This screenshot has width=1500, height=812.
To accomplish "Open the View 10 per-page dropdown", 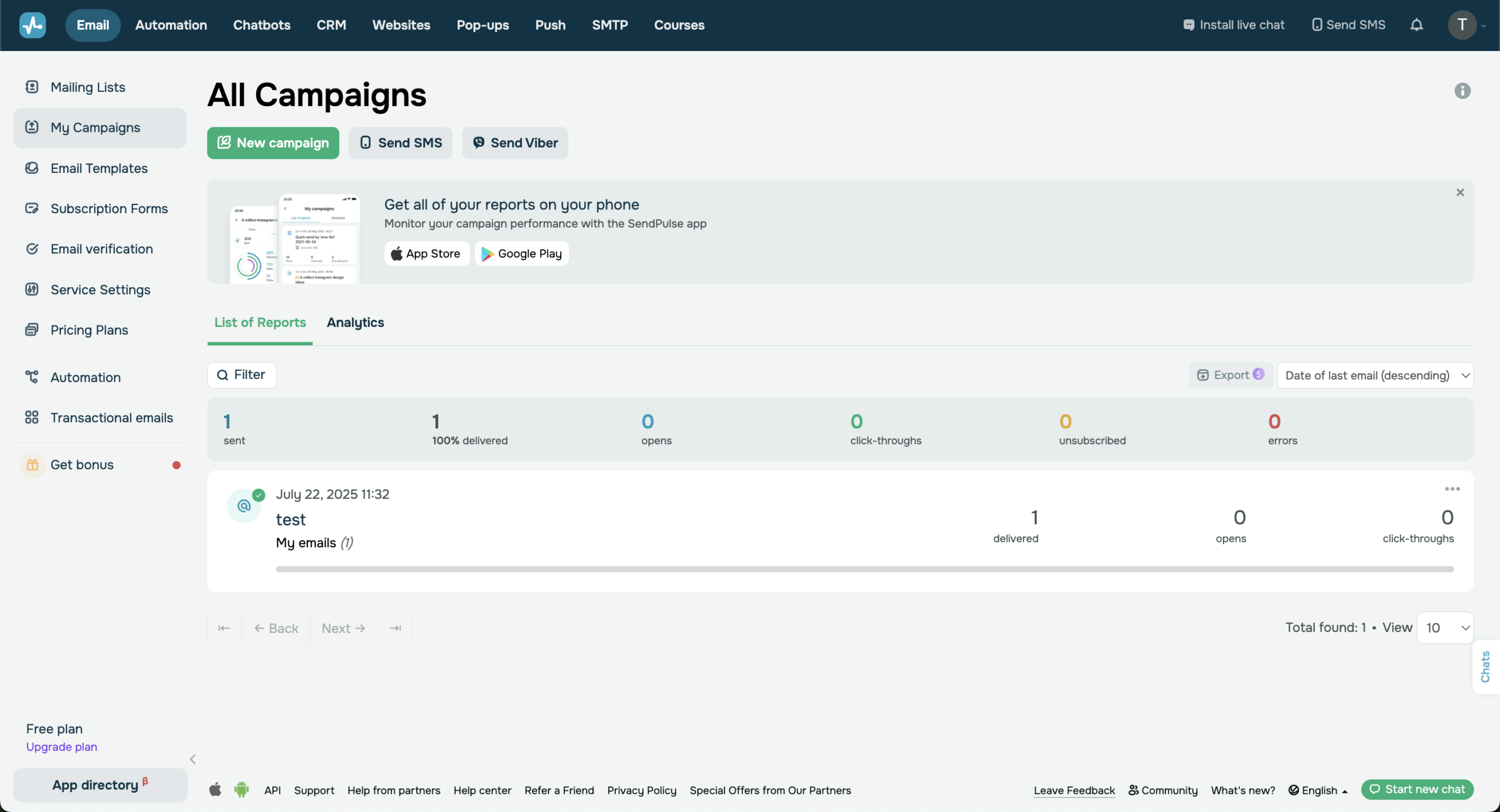I will pyautogui.click(x=1445, y=628).
